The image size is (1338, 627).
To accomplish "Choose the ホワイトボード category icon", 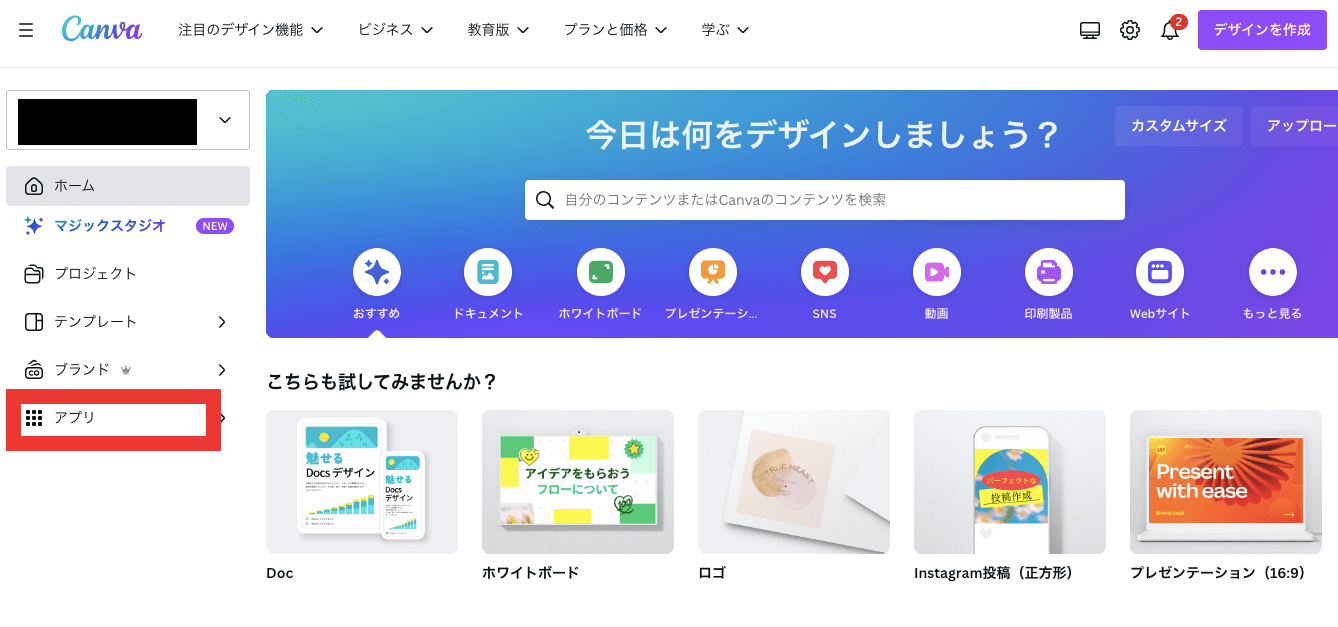I will pyautogui.click(x=601, y=272).
